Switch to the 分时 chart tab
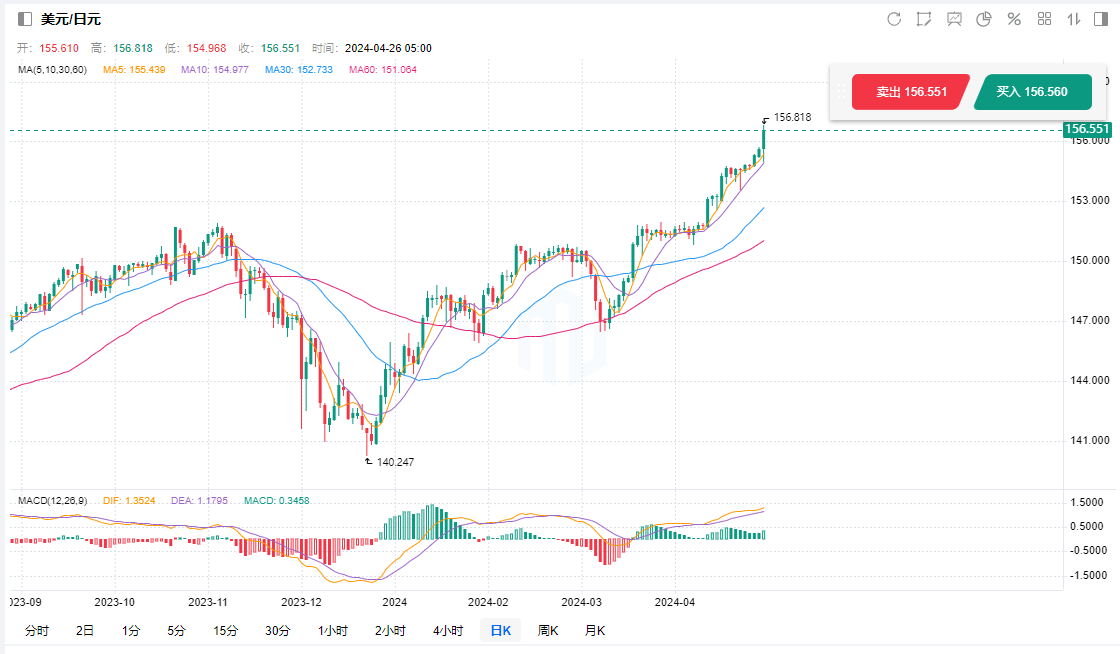1120x654 pixels. coord(36,630)
